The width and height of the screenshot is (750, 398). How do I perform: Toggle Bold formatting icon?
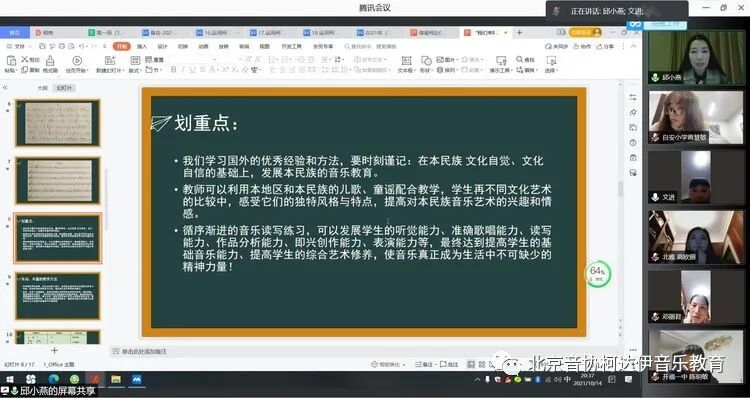[x=173, y=70]
